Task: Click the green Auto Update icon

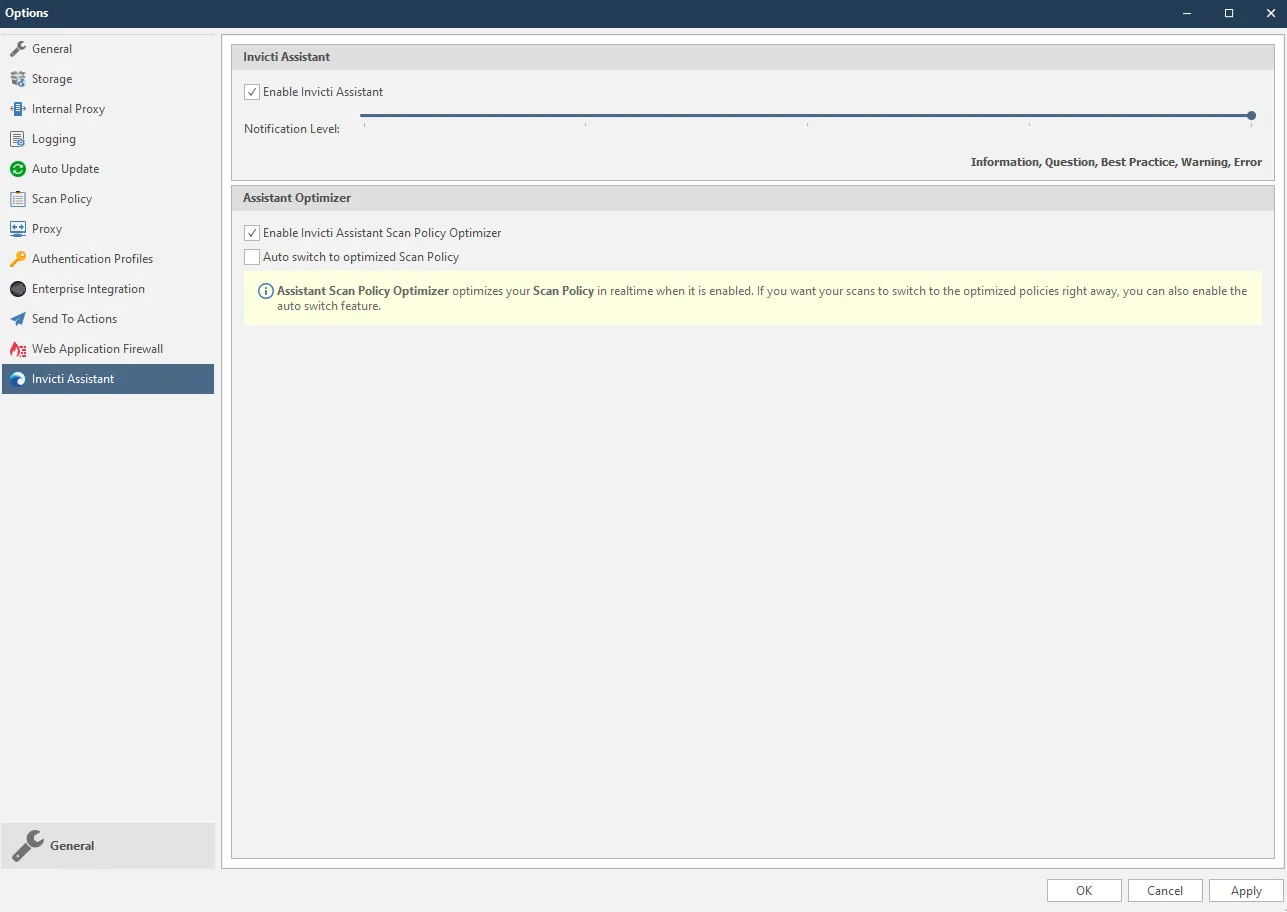Action: [x=17, y=169]
